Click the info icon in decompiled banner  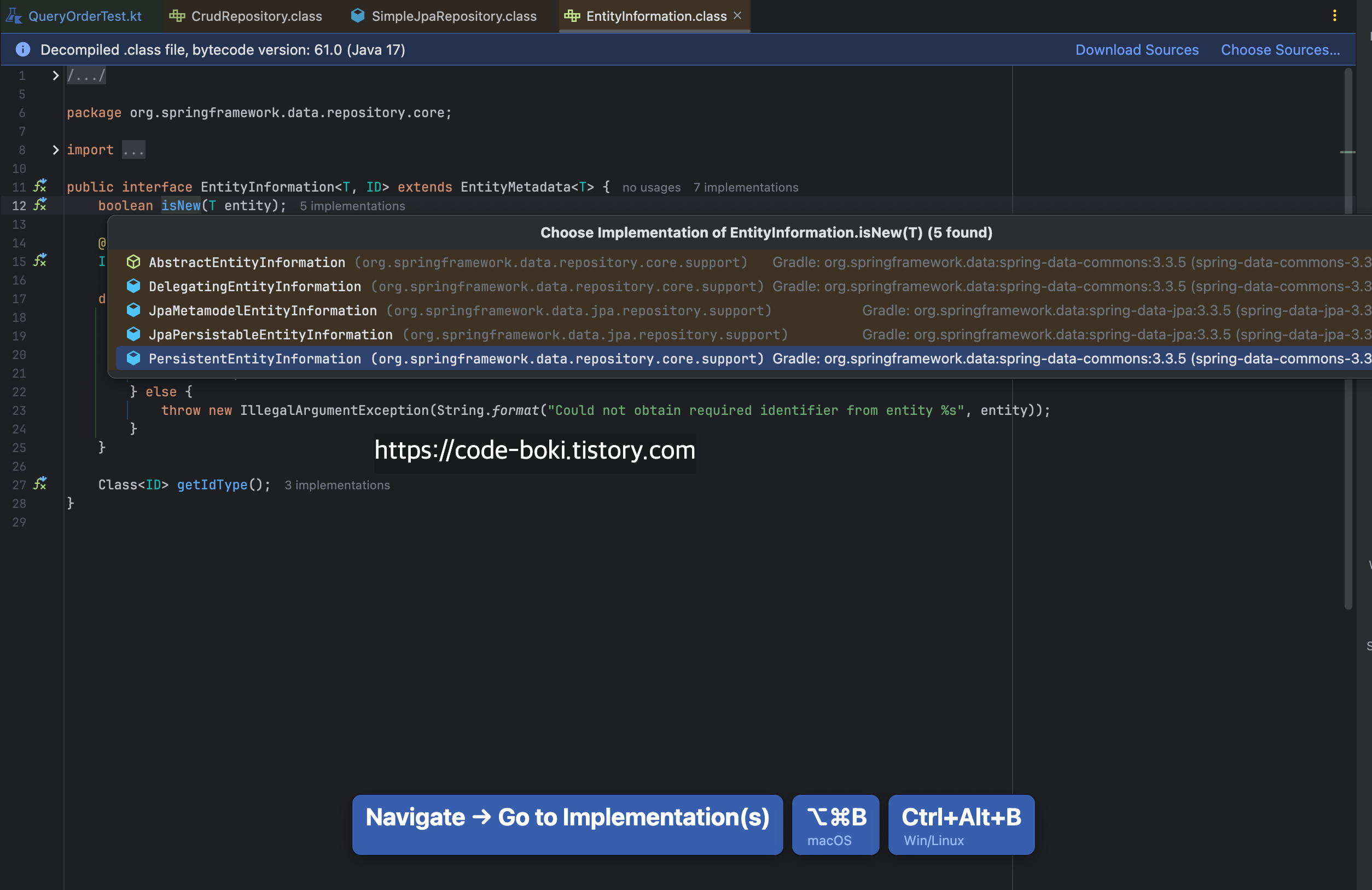tap(22, 50)
